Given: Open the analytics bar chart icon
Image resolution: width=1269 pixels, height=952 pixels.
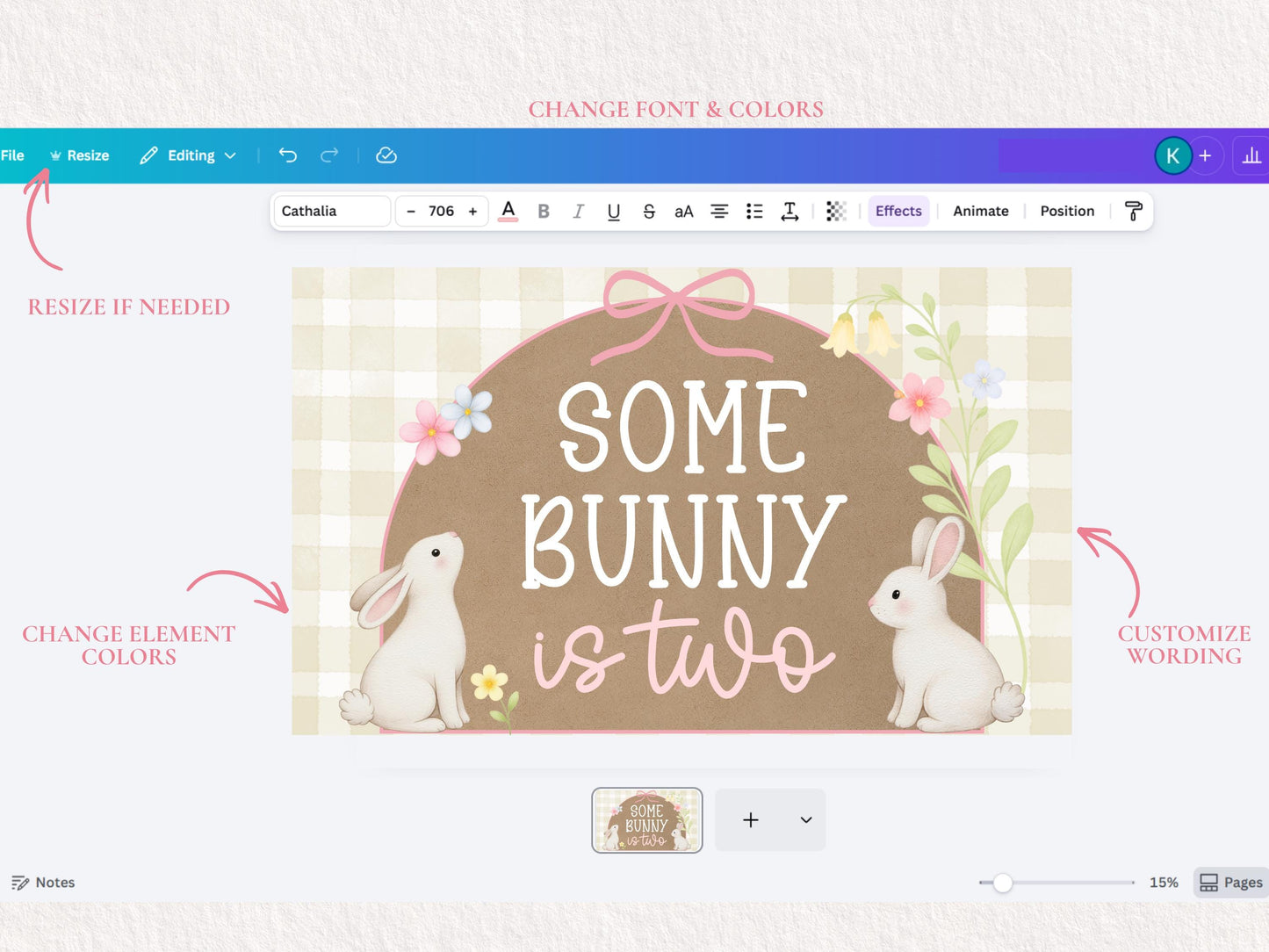Looking at the screenshot, I should point(1251,156).
